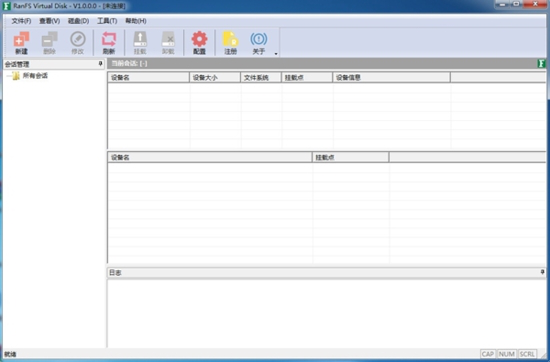The height and width of the screenshot is (362, 550).
Task: Refresh the list with the 刷新 icon
Action: pos(109,42)
